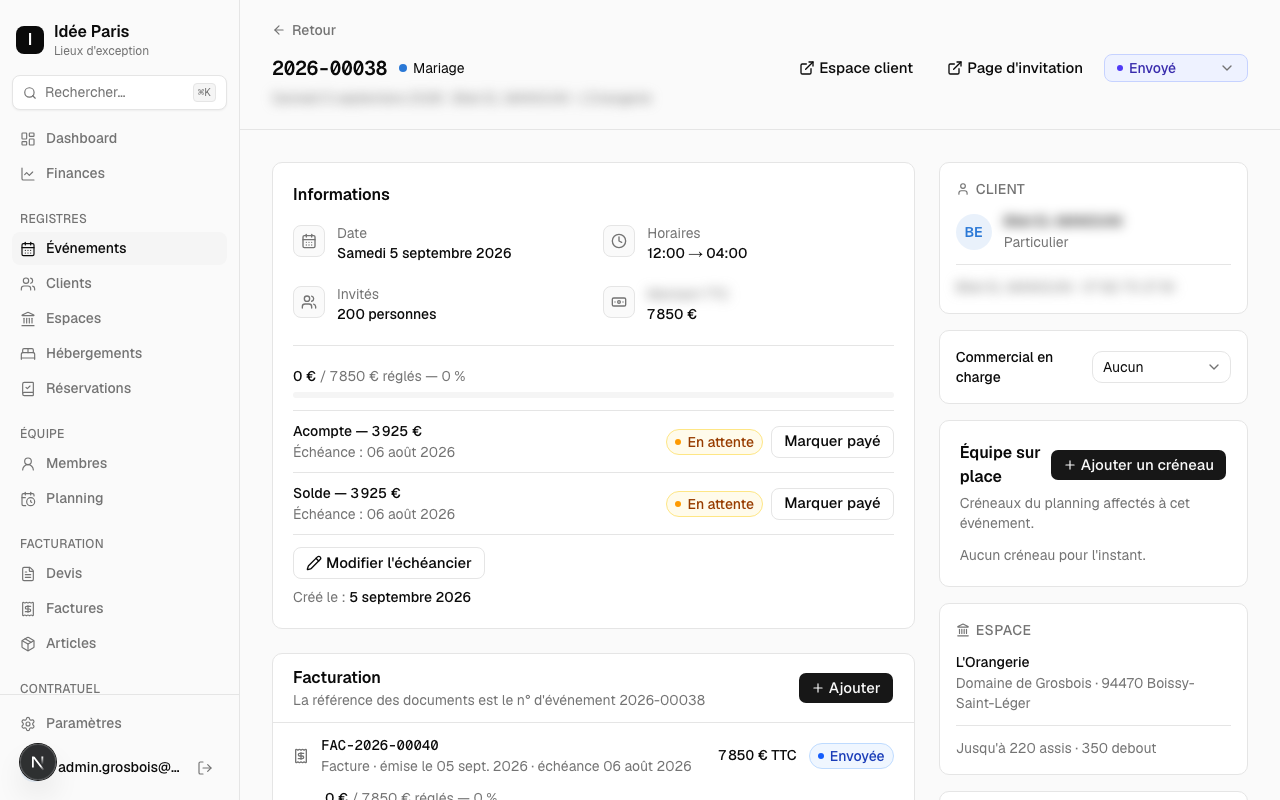
Task: Mark the Acompte 3925 € as paid
Action: tap(832, 441)
